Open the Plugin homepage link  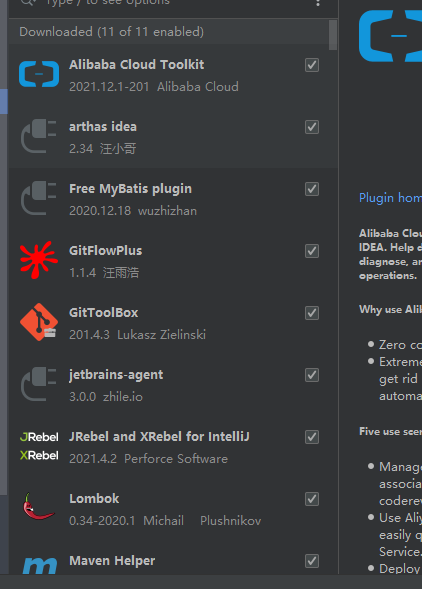tap(390, 198)
